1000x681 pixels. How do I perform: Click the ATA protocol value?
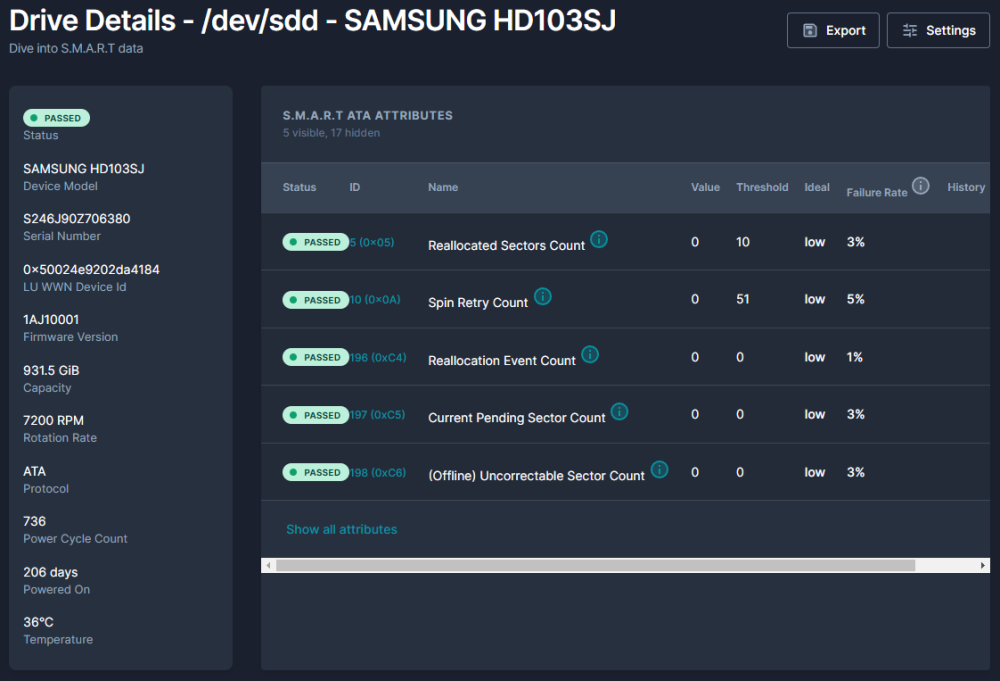(x=34, y=471)
